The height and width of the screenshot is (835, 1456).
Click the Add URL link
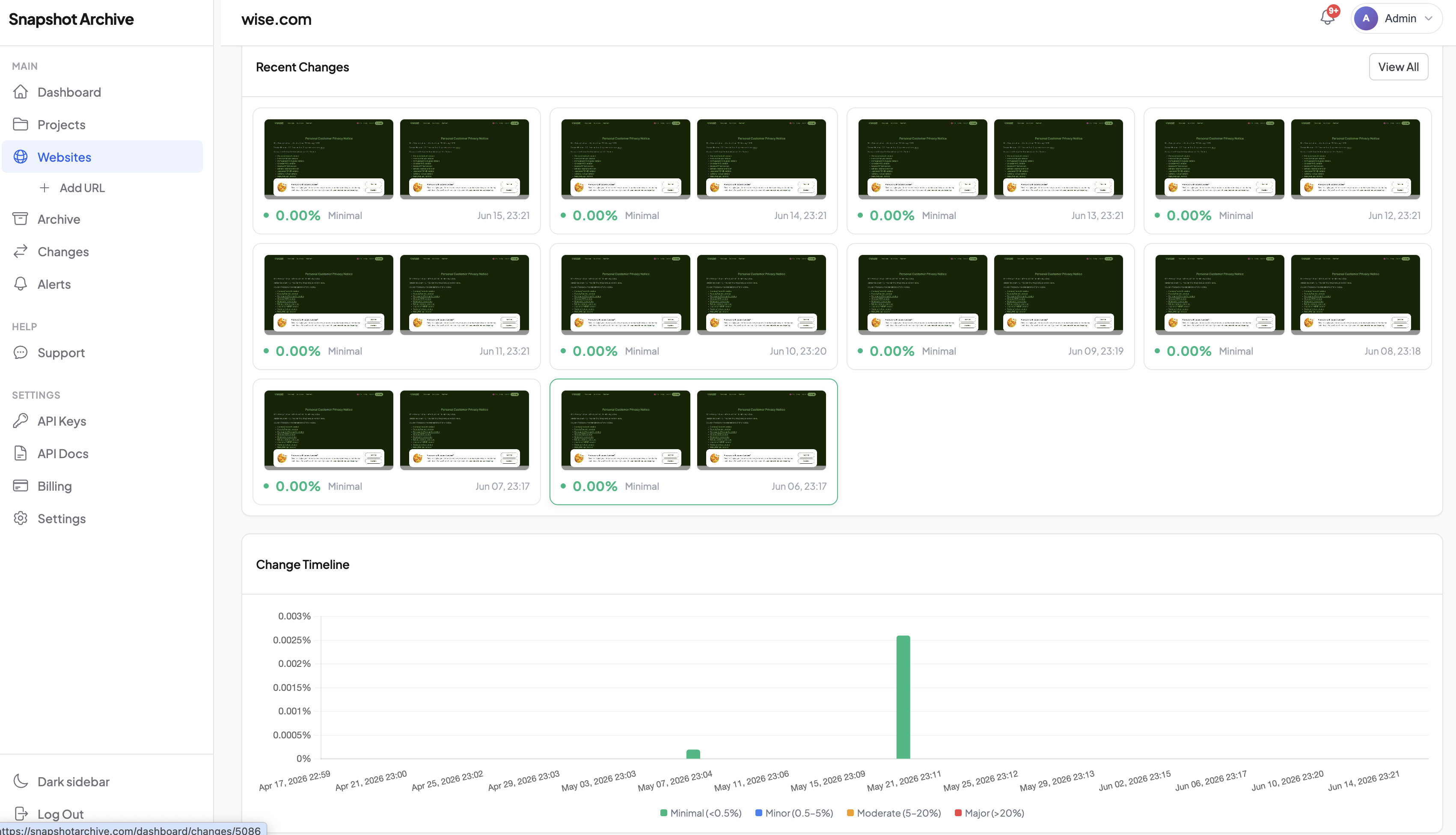point(82,187)
